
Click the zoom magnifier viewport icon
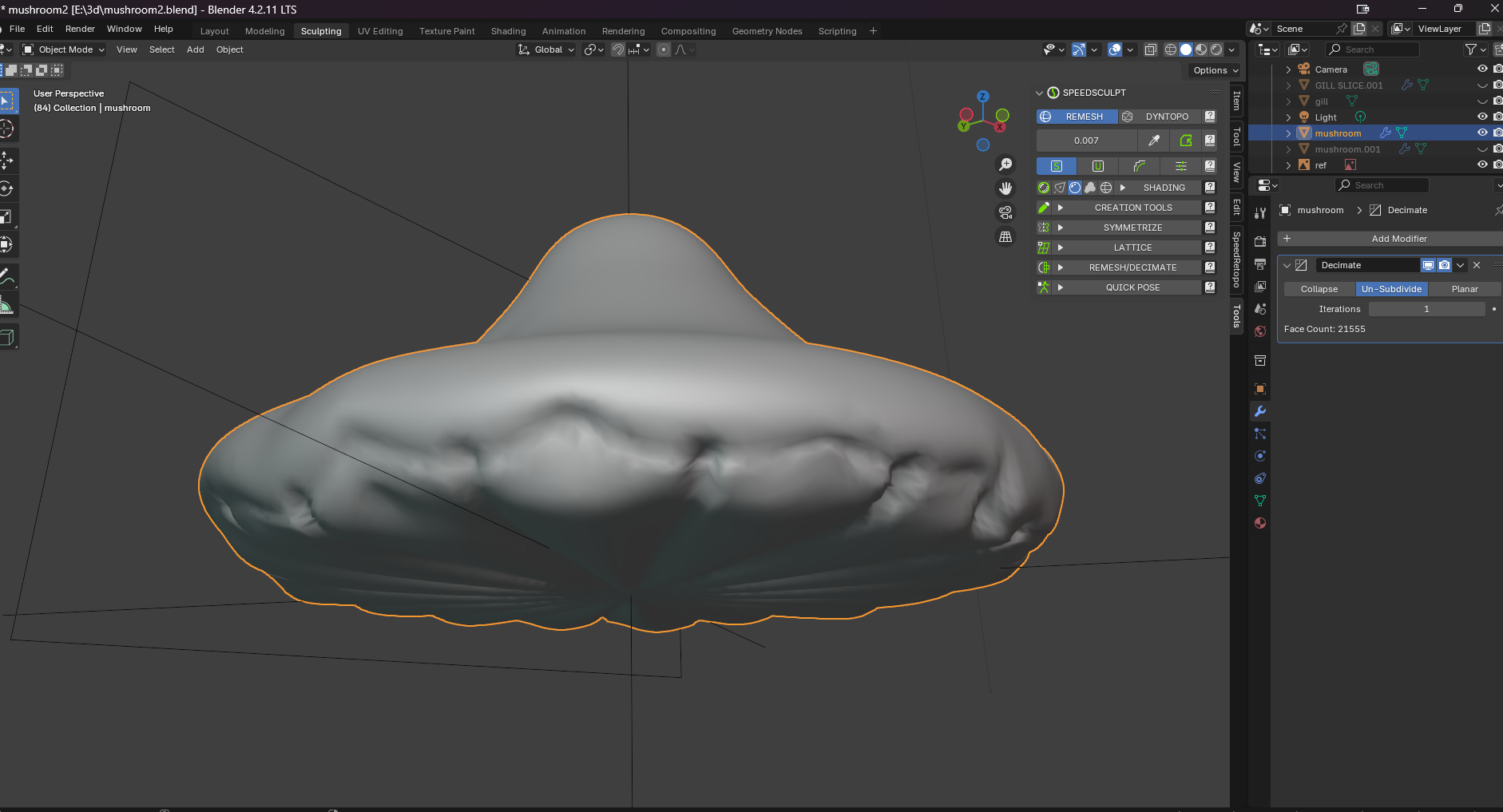pyautogui.click(x=1005, y=164)
